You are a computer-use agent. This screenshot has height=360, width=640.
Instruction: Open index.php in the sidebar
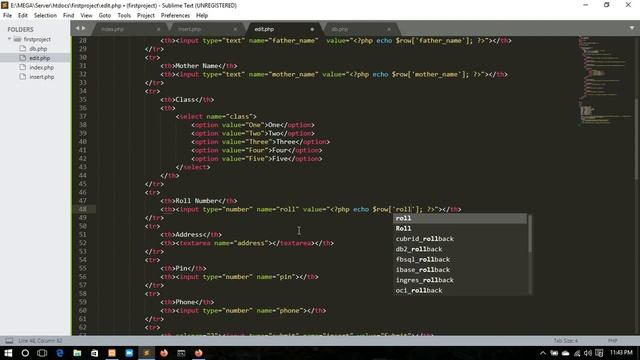[x=41, y=67]
